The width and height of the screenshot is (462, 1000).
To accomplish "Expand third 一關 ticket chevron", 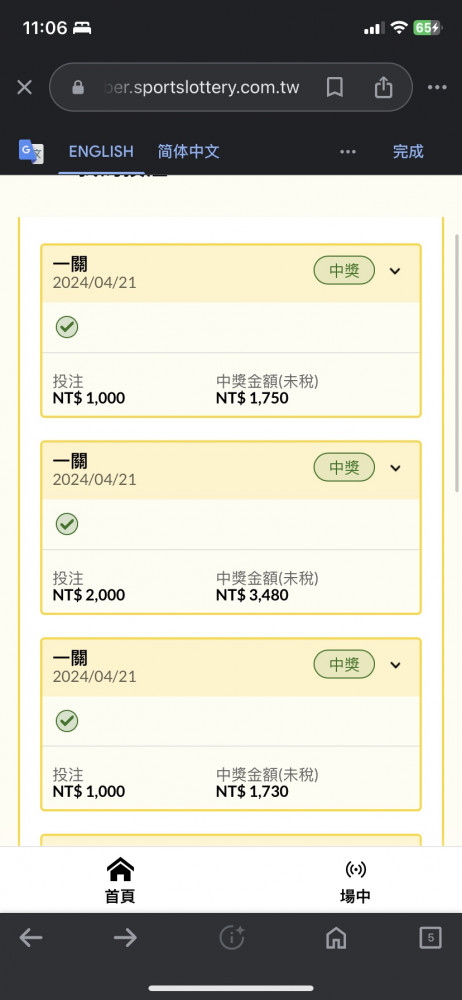I will pos(395,665).
